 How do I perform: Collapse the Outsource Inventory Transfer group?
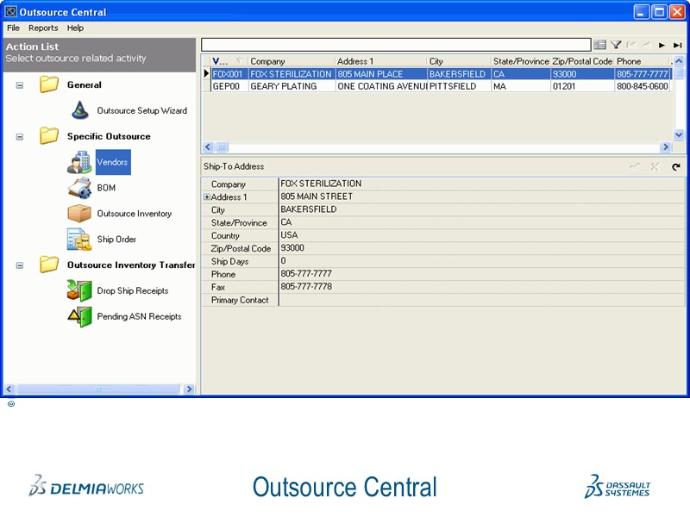20,265
